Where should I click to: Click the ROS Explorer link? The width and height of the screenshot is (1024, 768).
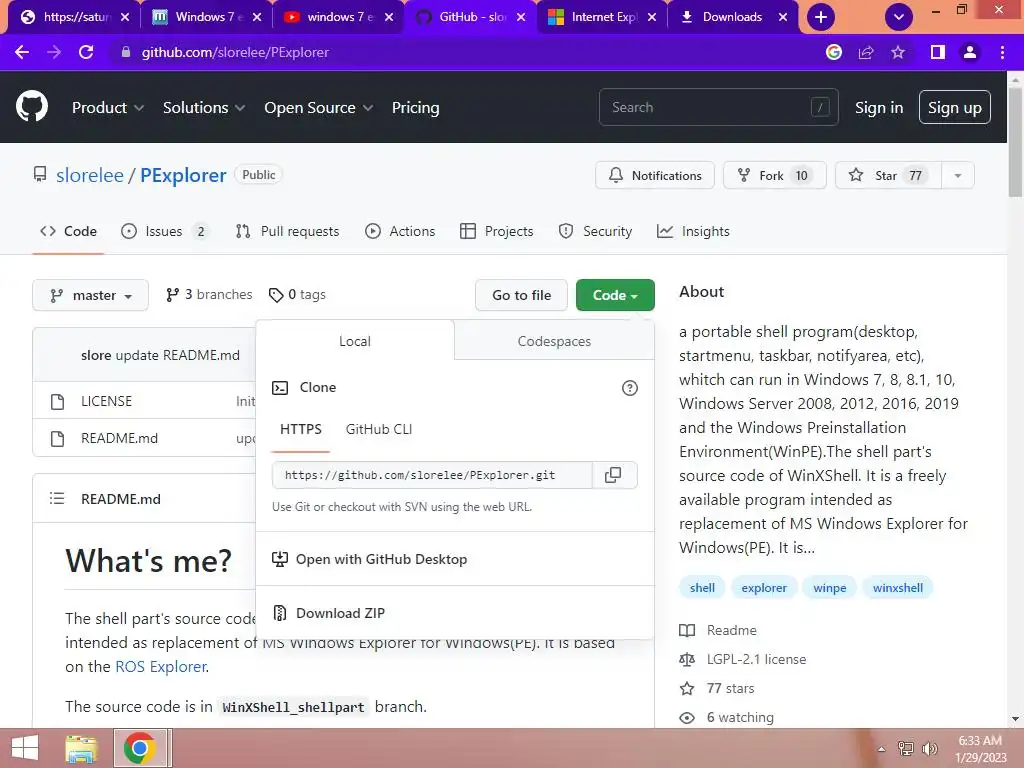(161, 666)
